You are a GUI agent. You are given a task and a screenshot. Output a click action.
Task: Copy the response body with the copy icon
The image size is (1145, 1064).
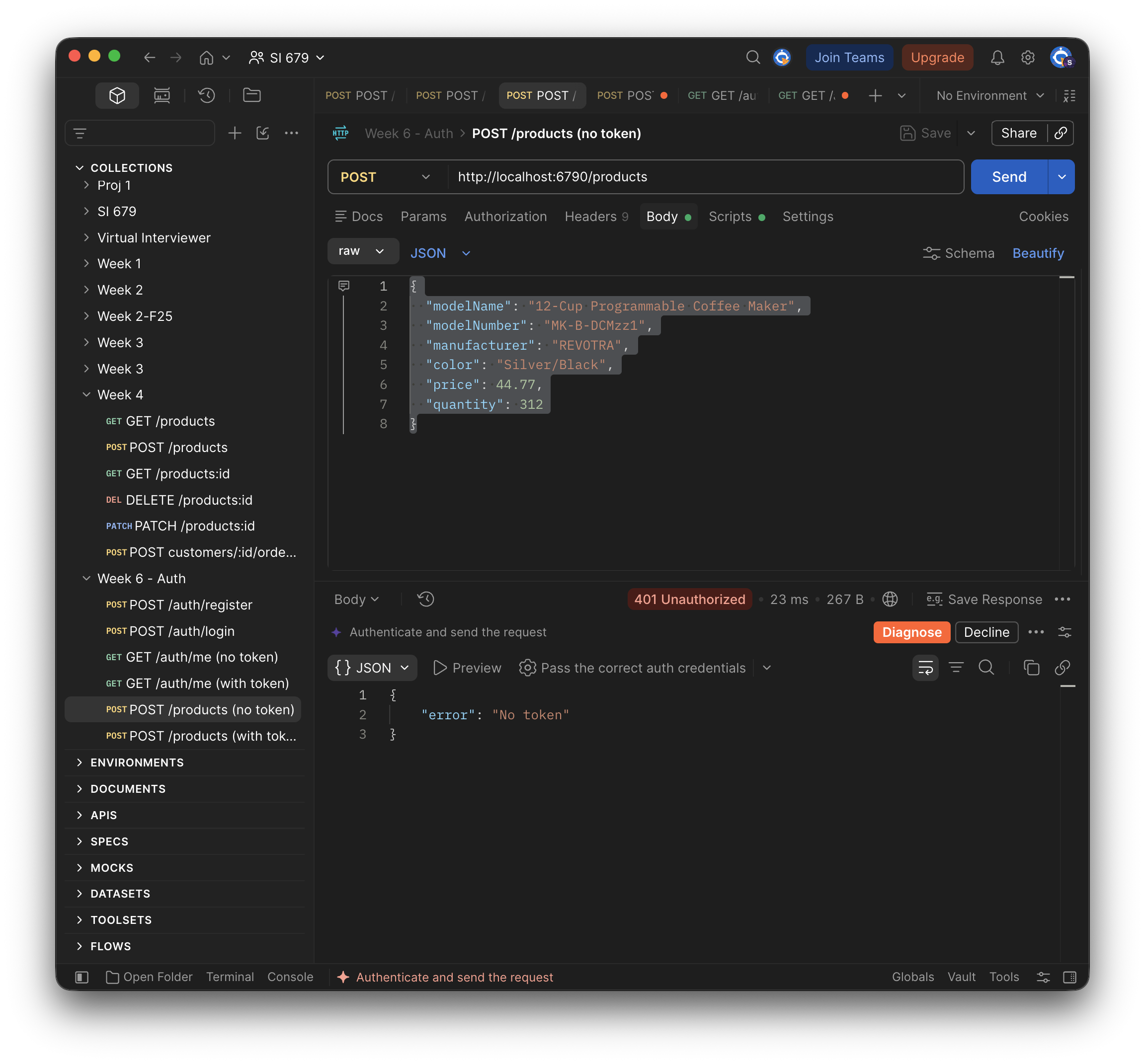[1031, 668]
